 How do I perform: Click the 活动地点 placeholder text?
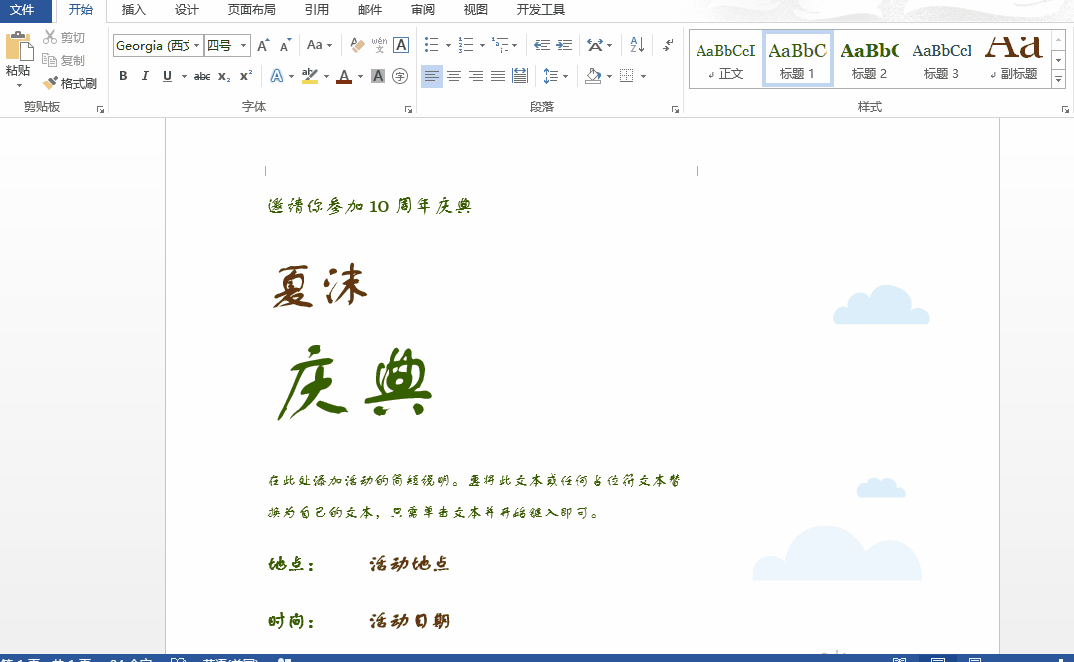coord(410,564)
